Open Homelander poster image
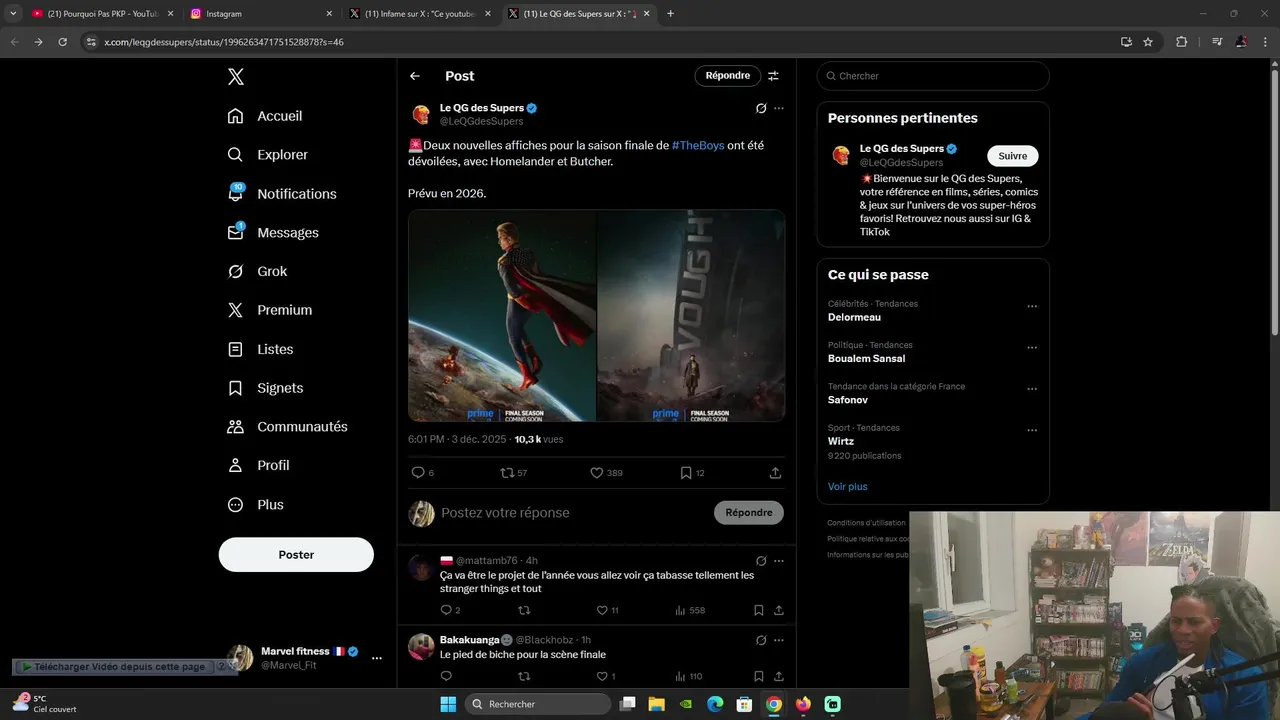Screen dimensions: 1280x720 click(502, 315)
